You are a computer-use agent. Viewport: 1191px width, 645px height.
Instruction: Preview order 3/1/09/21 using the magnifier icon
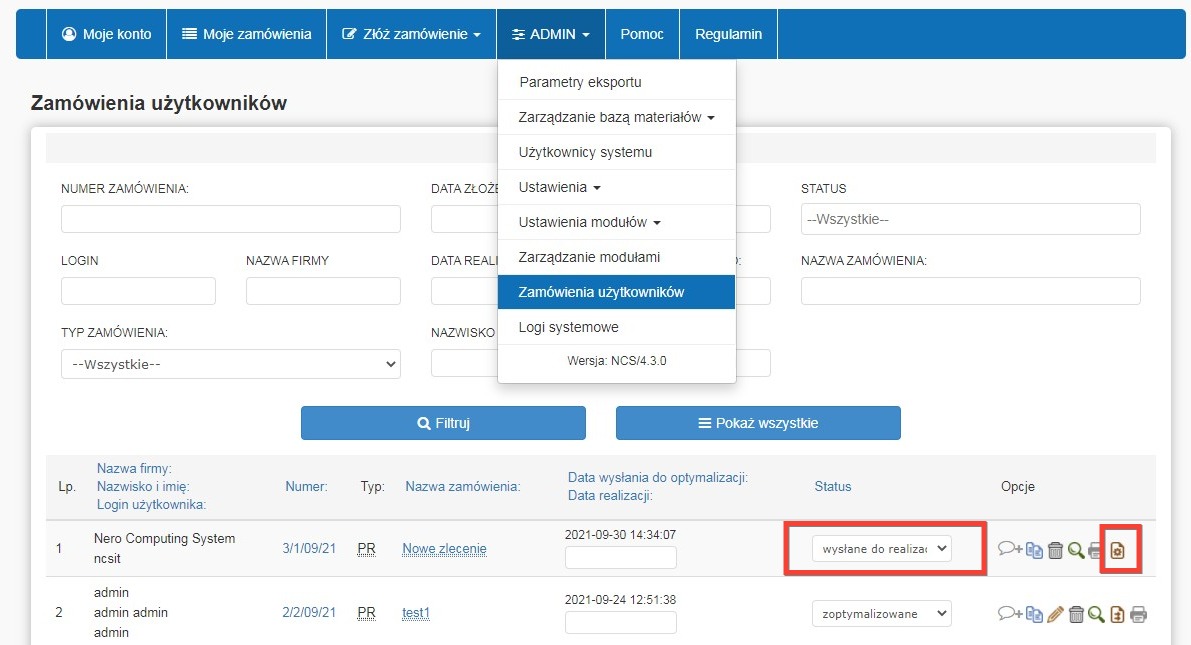(1076, 549)
